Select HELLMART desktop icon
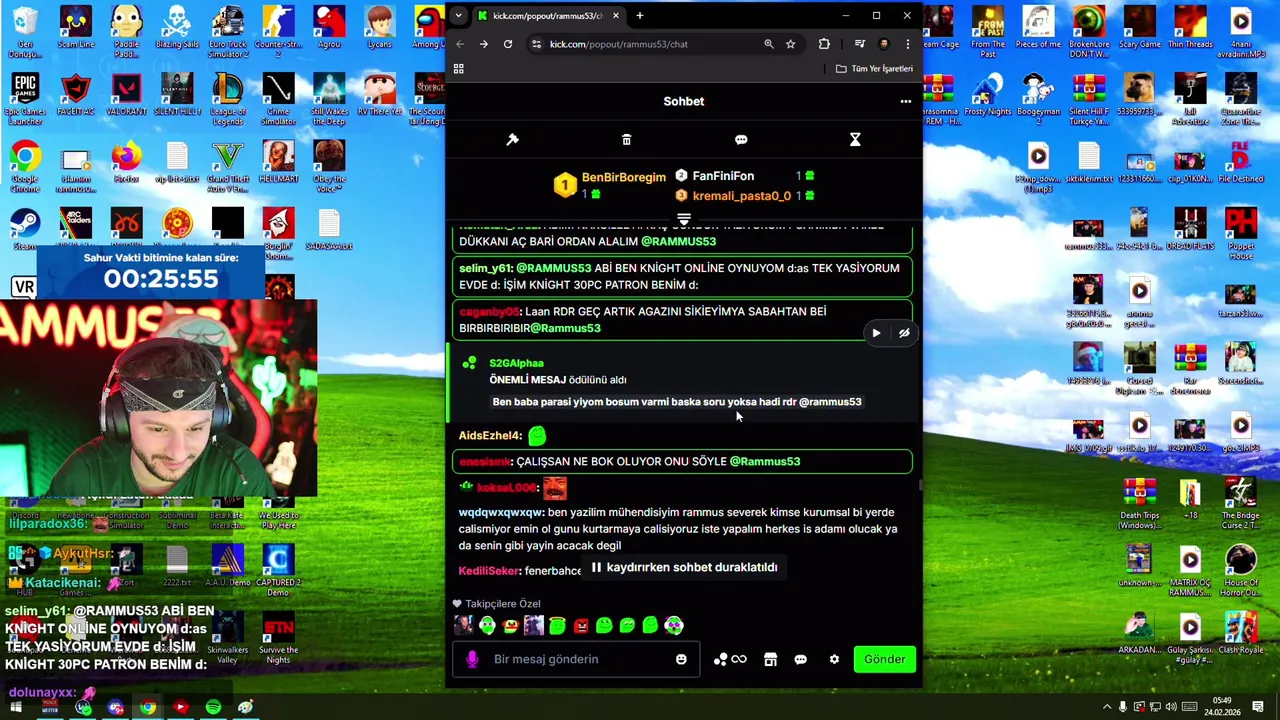 pyautogui.click(x=278, y=163)
